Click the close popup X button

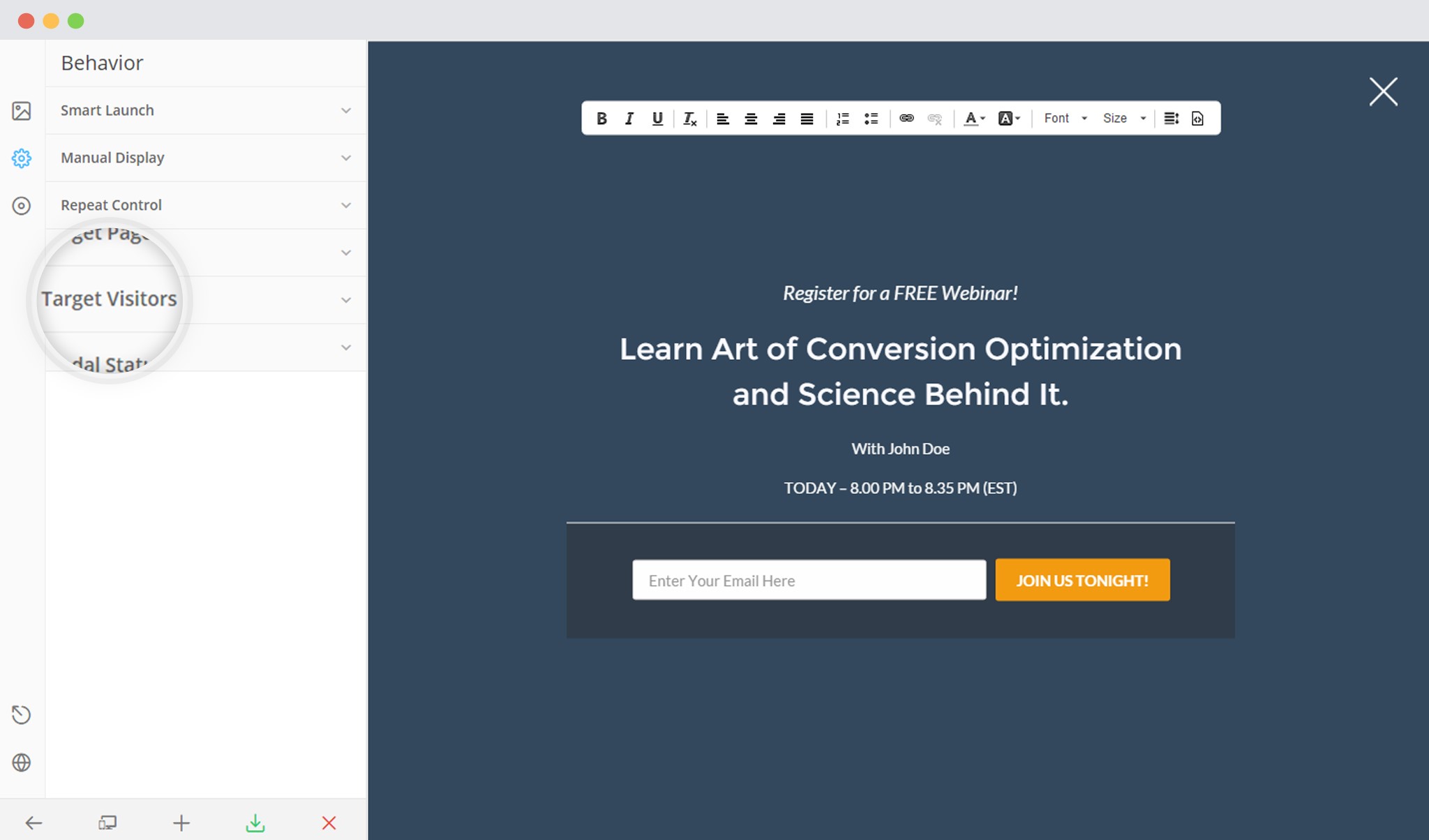[1384, 90]
